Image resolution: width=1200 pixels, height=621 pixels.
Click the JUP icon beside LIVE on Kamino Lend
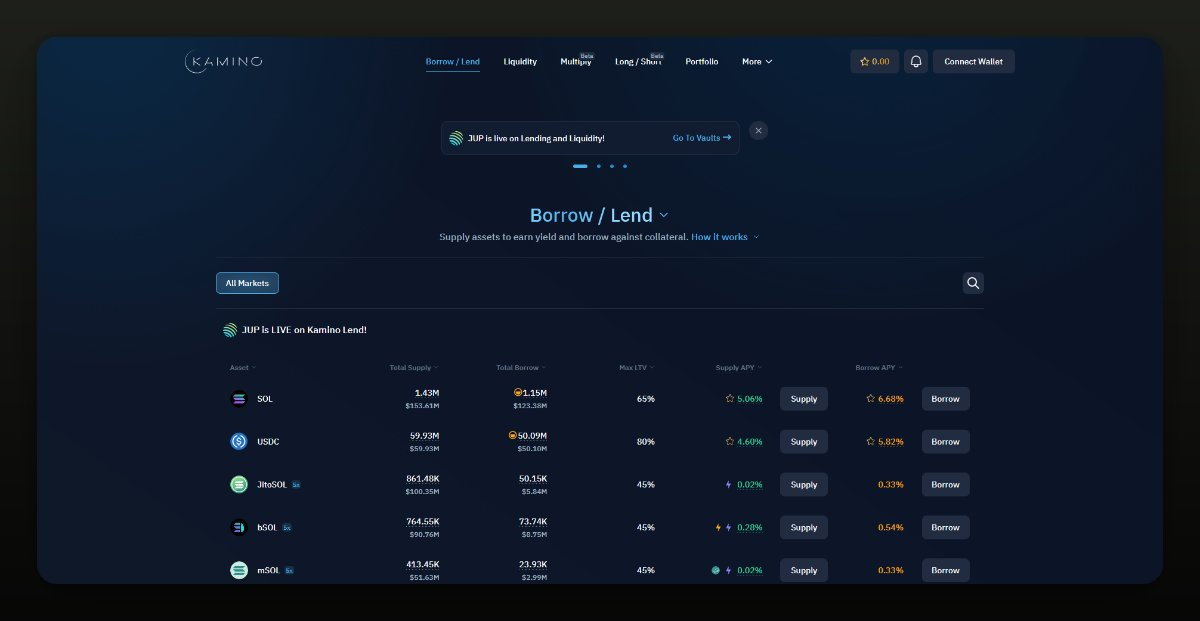coord(230,330)
